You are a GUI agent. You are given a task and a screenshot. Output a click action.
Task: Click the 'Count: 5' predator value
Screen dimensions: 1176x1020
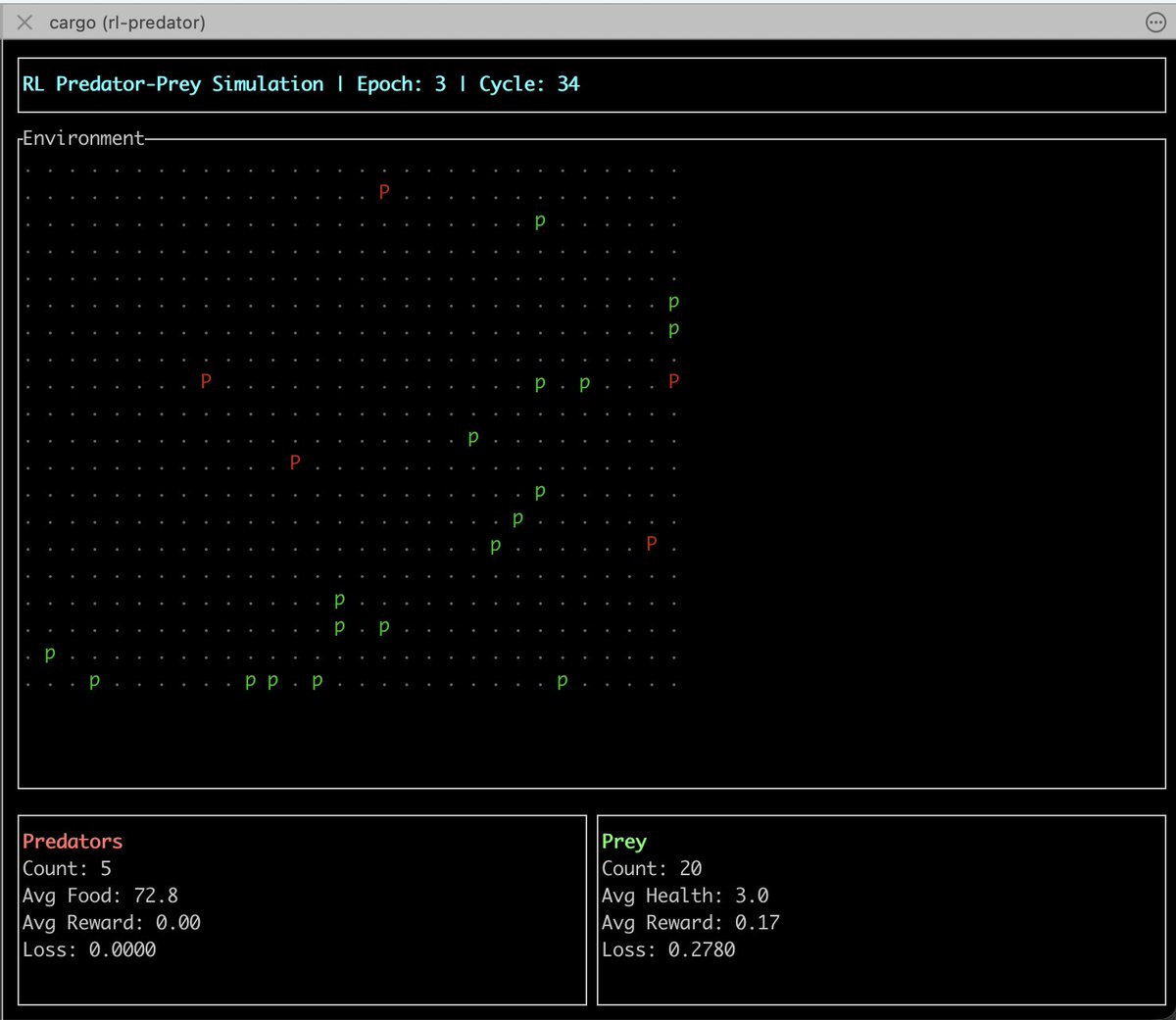[67, 868]
